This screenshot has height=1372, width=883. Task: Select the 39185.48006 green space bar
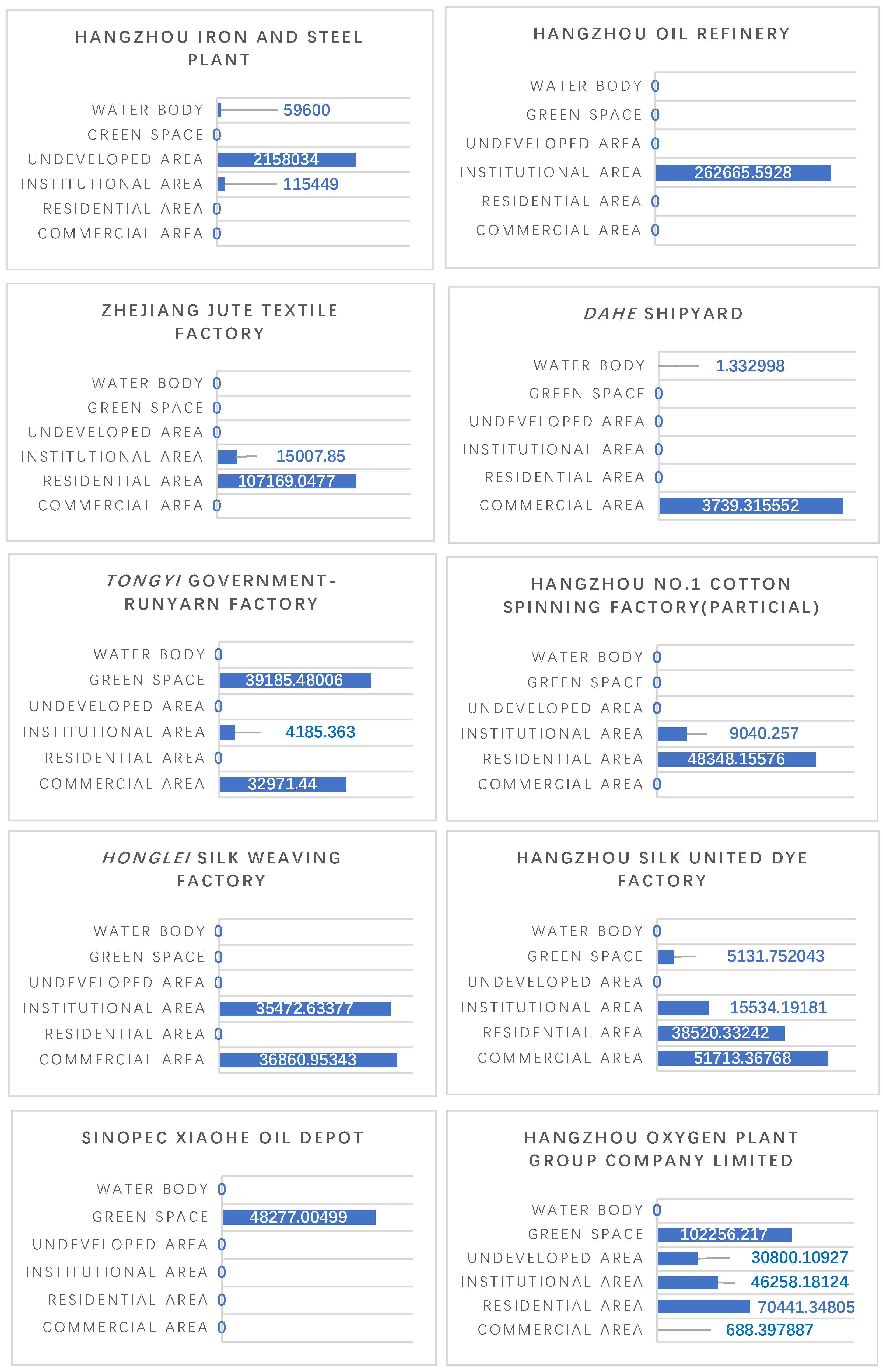pyautogui.click(x=294, y=680)
